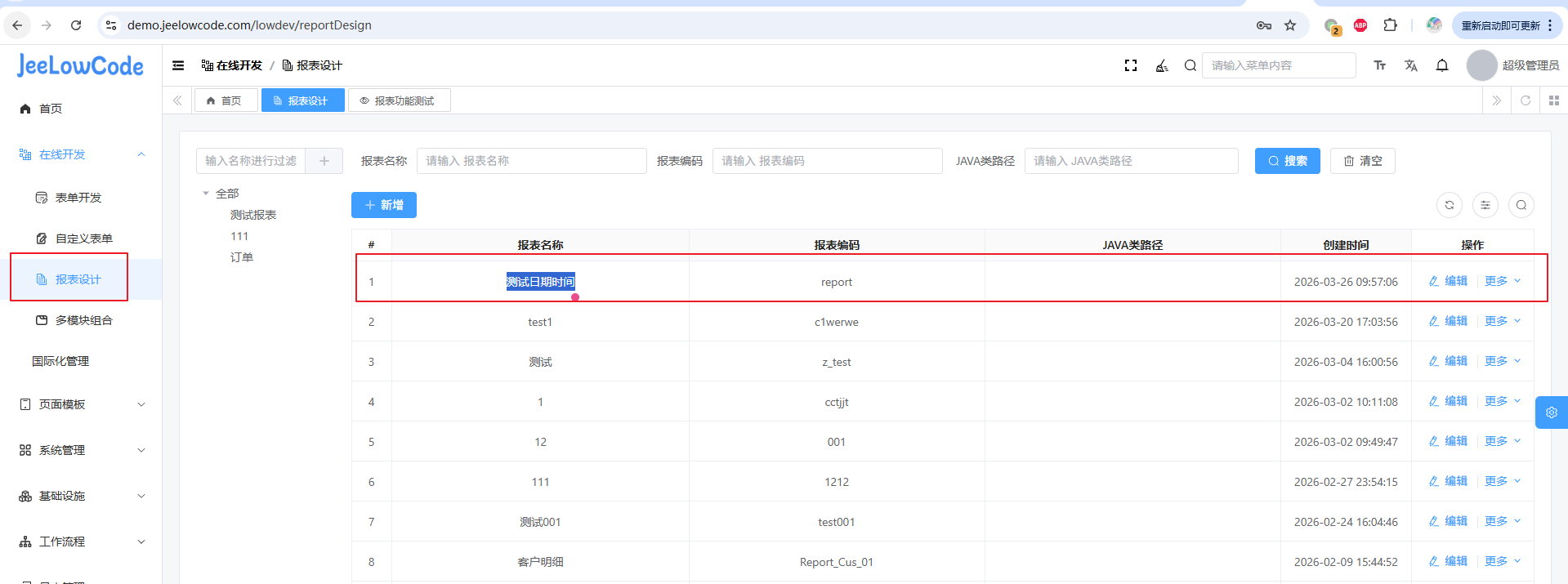Expand the 系统管理 sidebar menu
The width and height of the screenshot is (1568, 584).
82,450
